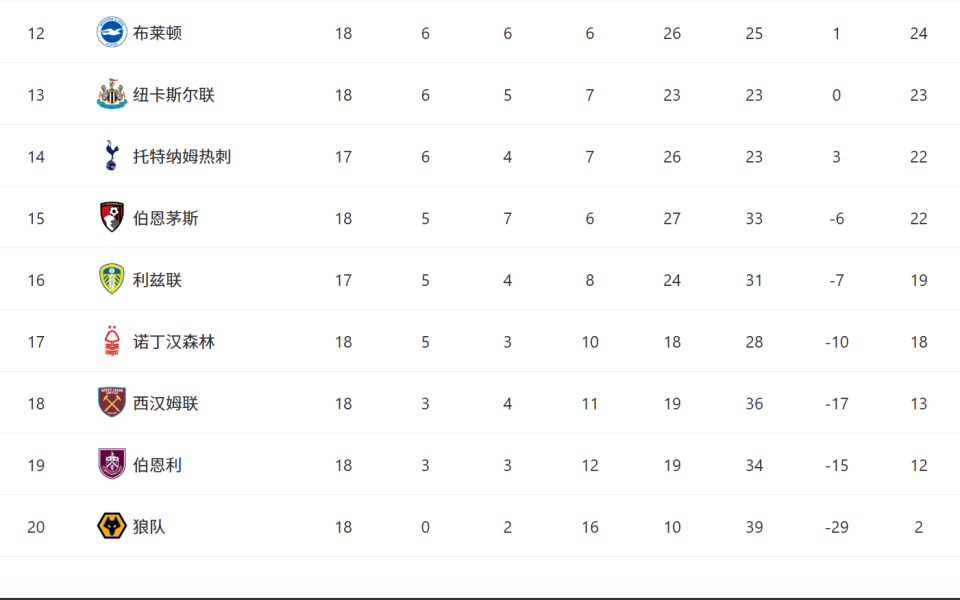
Task: Open the 诺丁汉森林 team link
Action: tap(174, 342)
